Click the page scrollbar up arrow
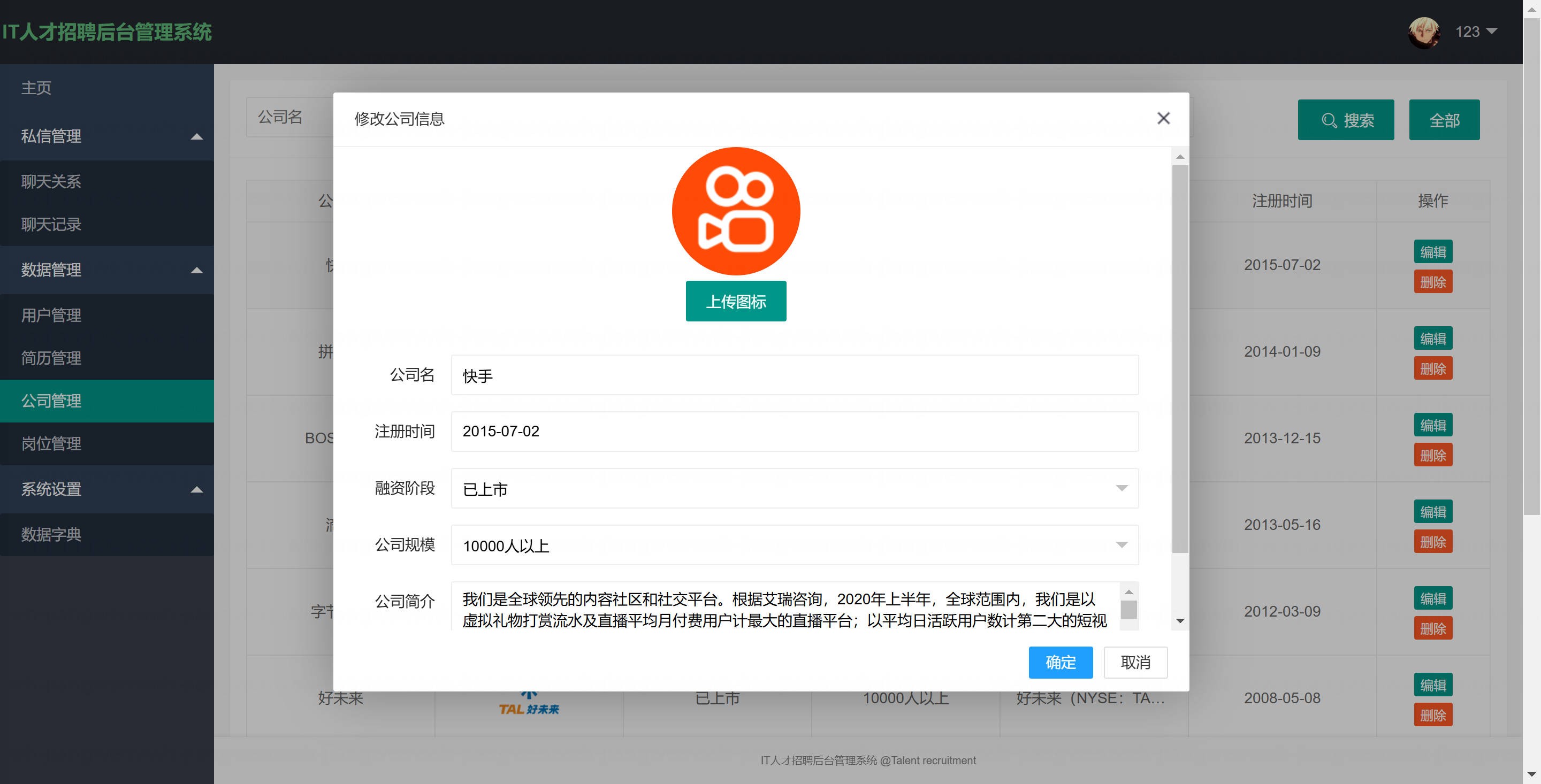Viewport: 1541px width, 784px height. [1531, 9]
